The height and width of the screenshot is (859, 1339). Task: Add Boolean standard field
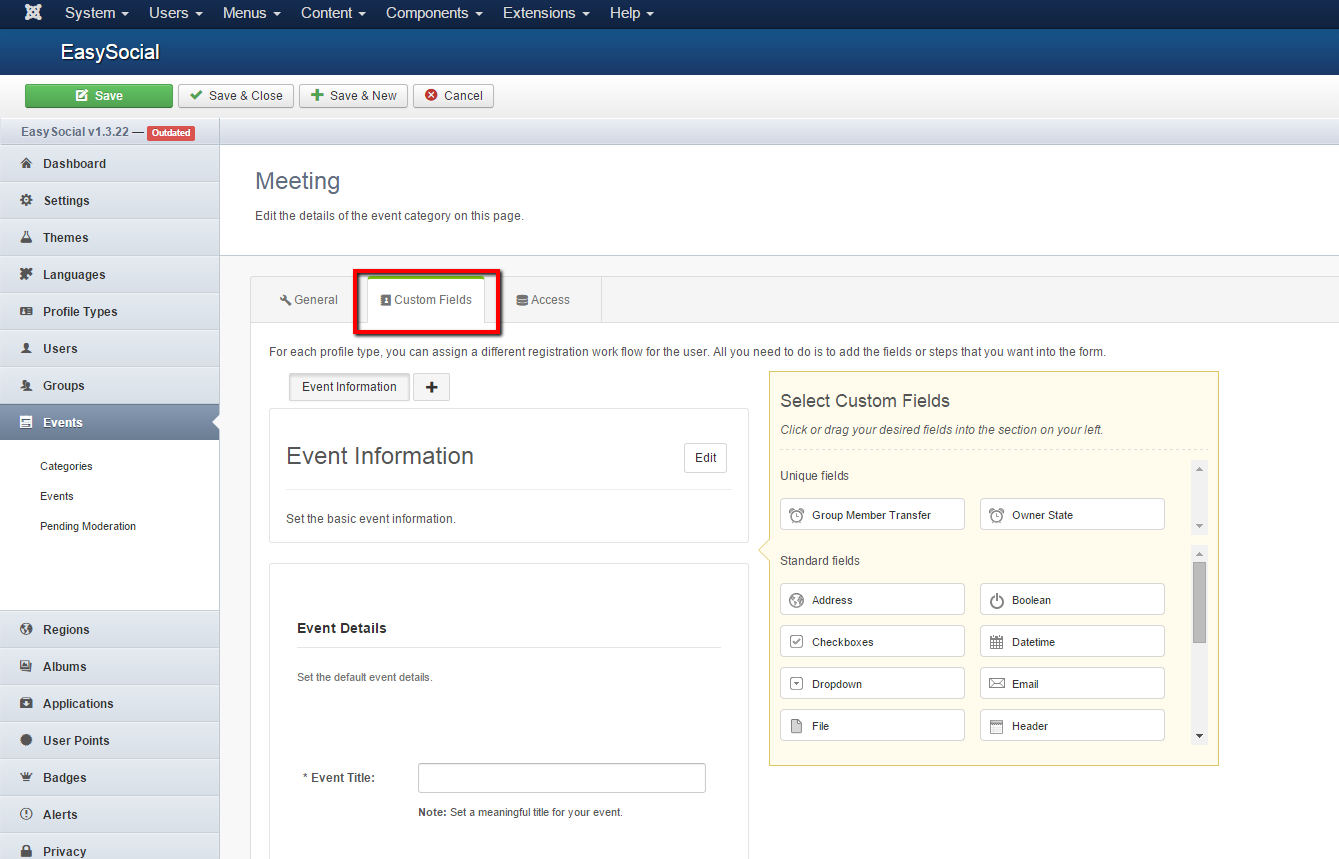coord(1072,600)
